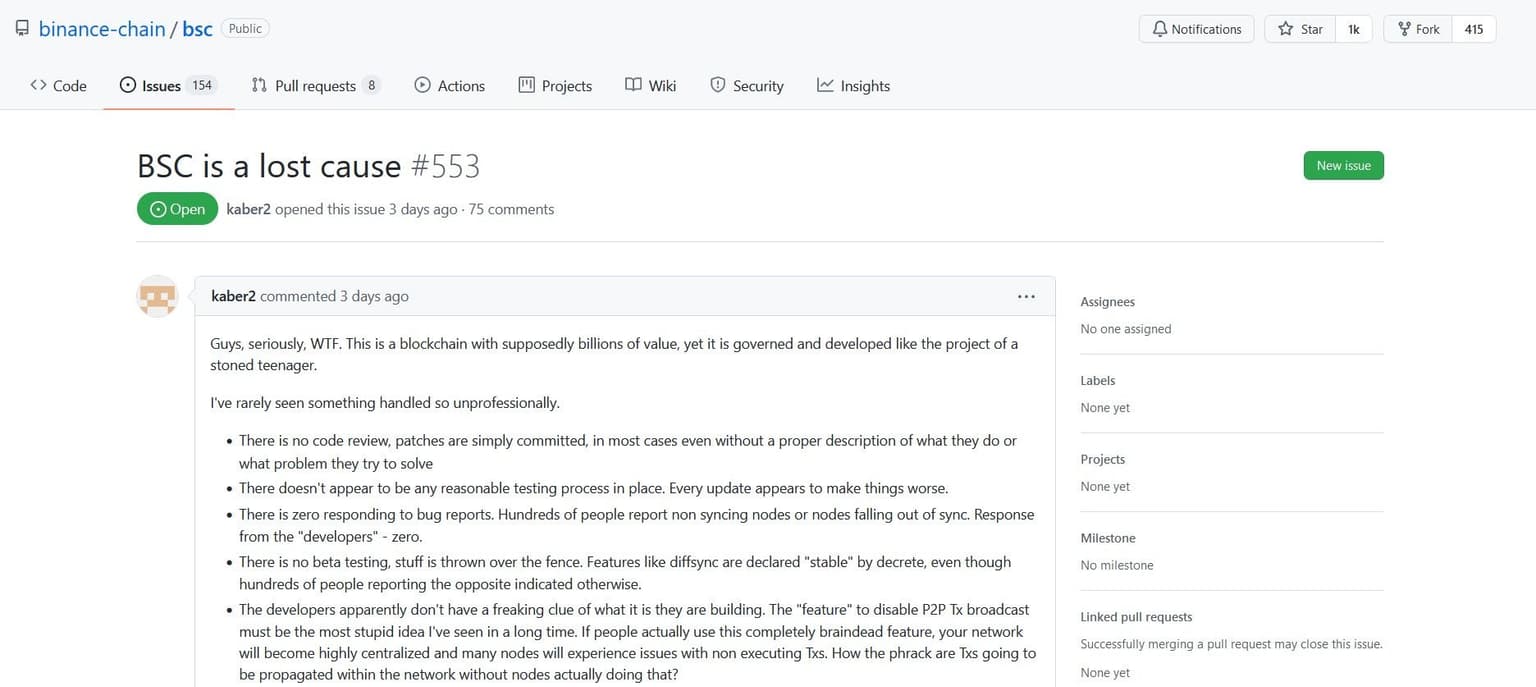
Task: Open the Code tab
Action: [x=59, y=86]
